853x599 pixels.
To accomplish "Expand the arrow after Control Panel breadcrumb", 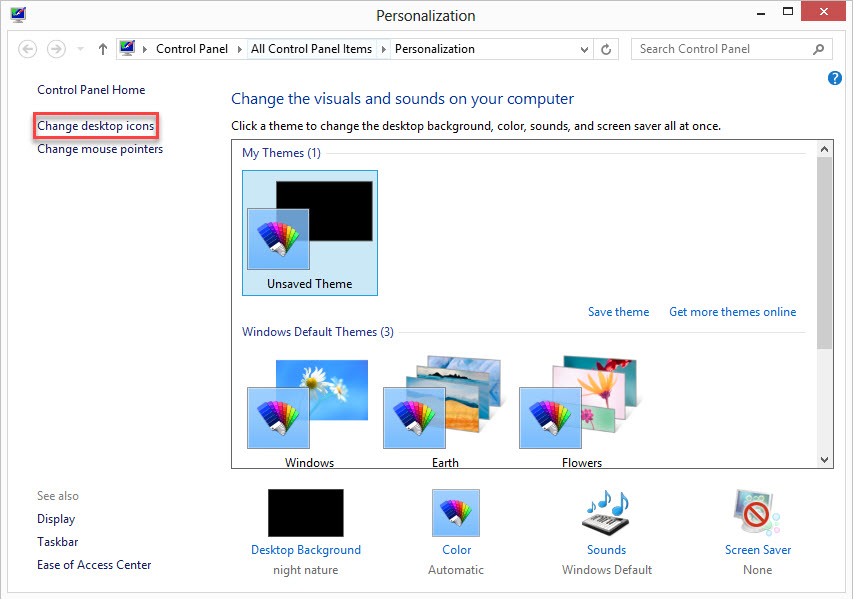I will coord(239,49).
